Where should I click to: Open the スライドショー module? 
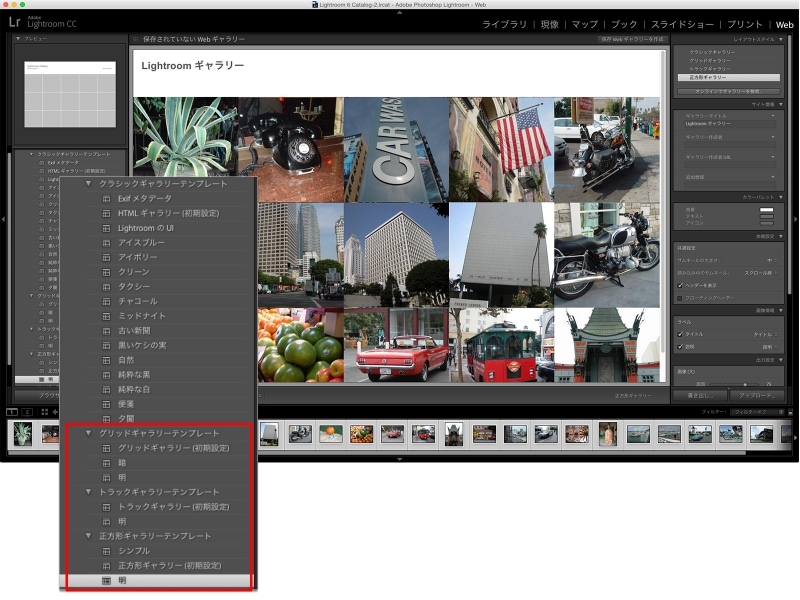(x=682, y=24)
